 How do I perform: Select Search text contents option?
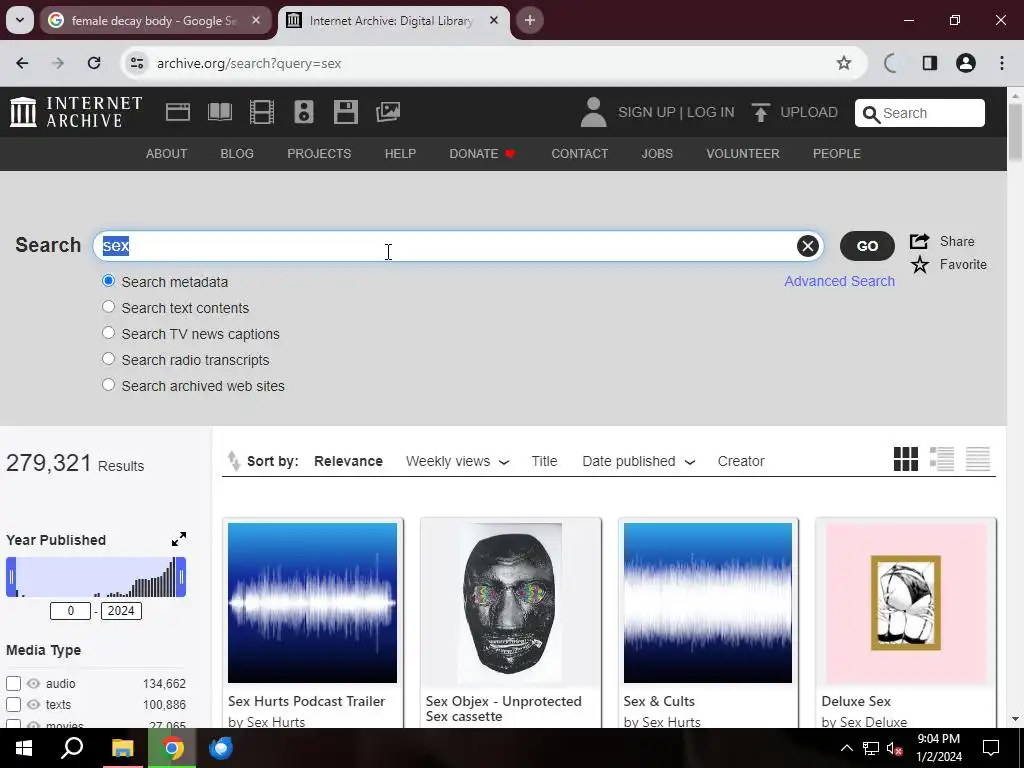point(108,308)
